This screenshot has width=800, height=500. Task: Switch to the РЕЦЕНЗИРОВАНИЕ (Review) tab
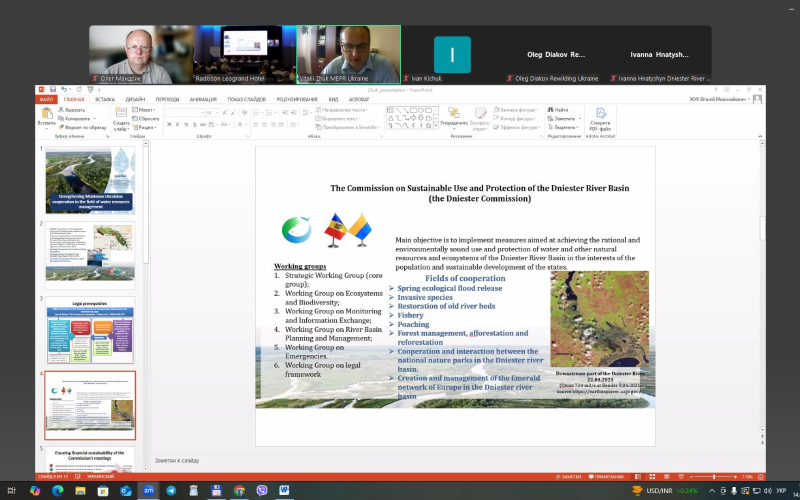tap(297, 99)
